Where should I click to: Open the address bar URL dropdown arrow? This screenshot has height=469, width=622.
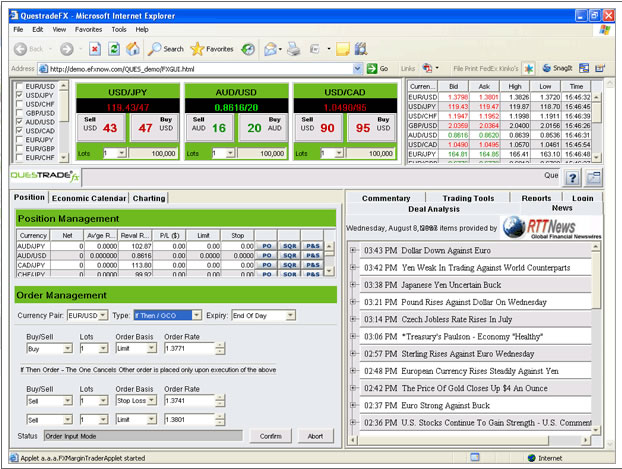click(x=357, y=69)
